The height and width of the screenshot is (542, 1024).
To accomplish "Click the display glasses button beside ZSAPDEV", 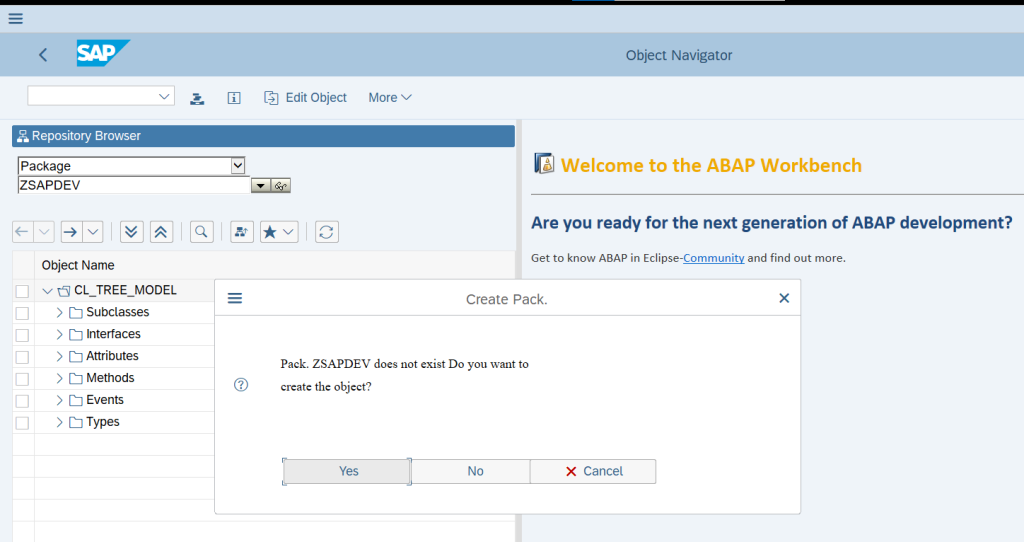I will [x=281, y=185].
